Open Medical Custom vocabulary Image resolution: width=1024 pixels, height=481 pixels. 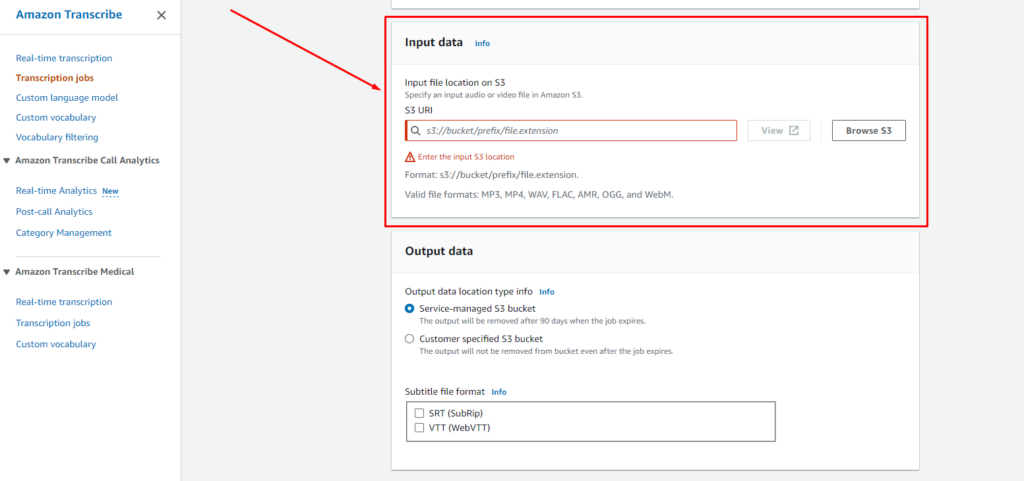point(56,344)
